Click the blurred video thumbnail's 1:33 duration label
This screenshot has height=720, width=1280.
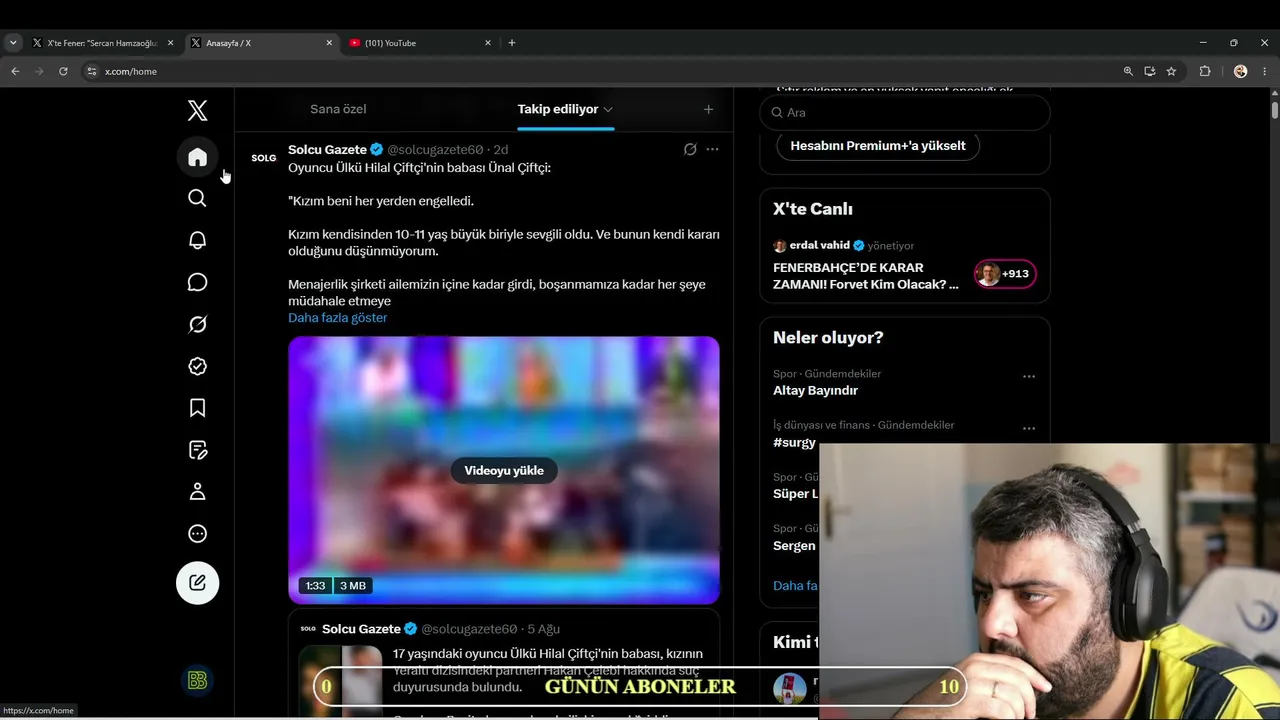[x=316, y=586]
